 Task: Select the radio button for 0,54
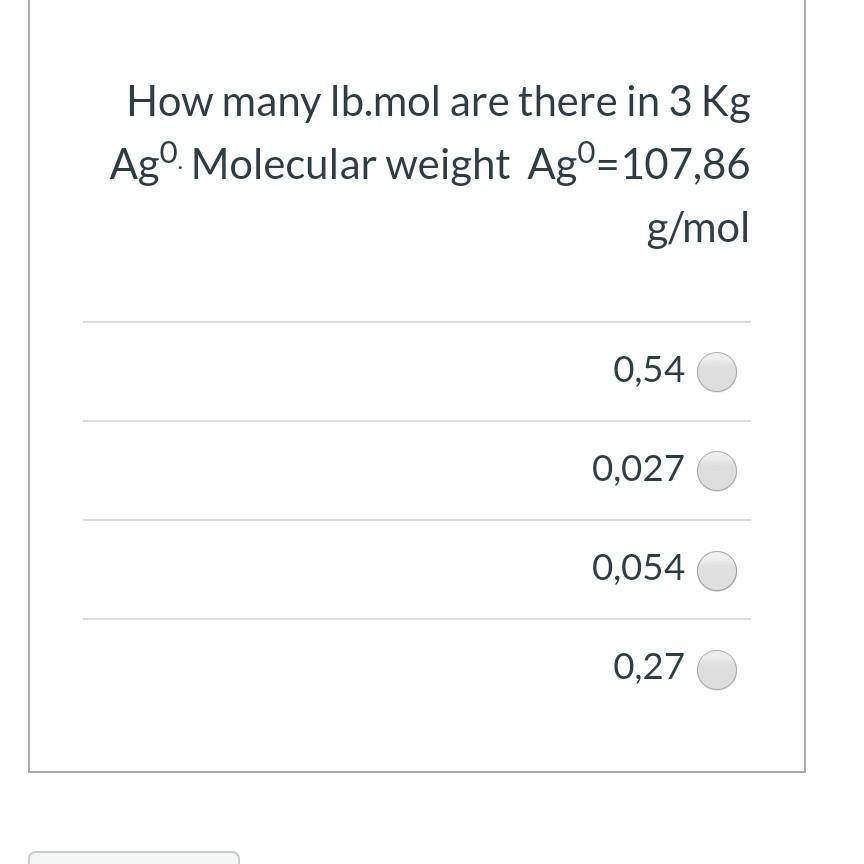click(716, 370)
